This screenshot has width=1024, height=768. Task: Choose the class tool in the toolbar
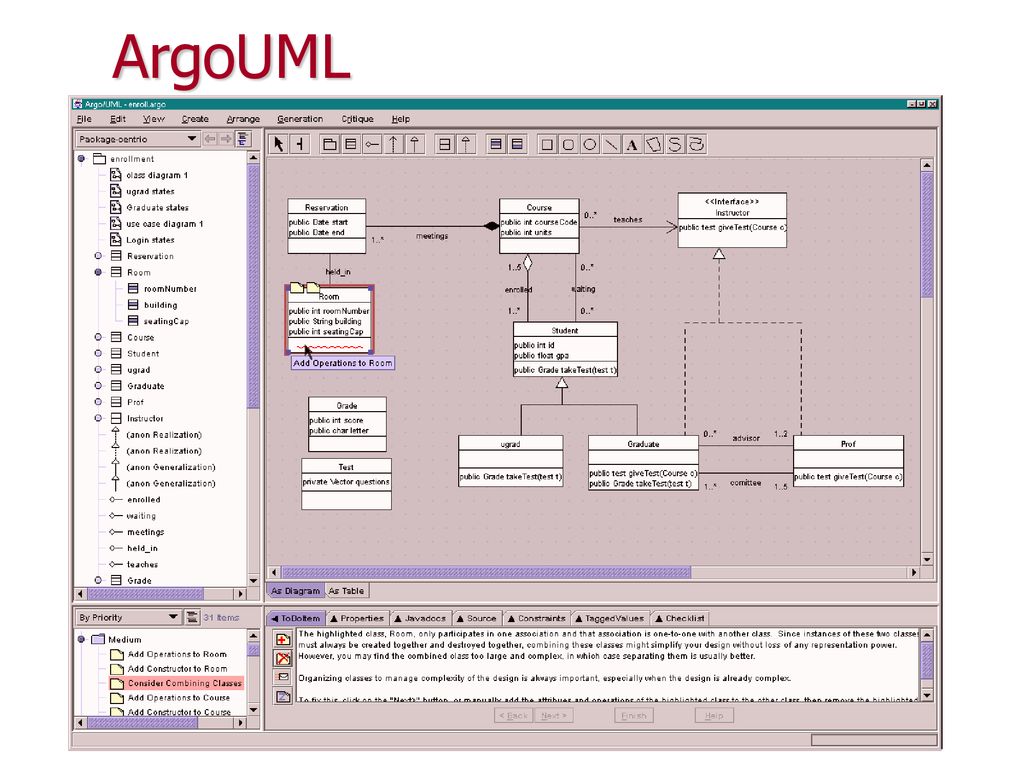coord(351,144)
